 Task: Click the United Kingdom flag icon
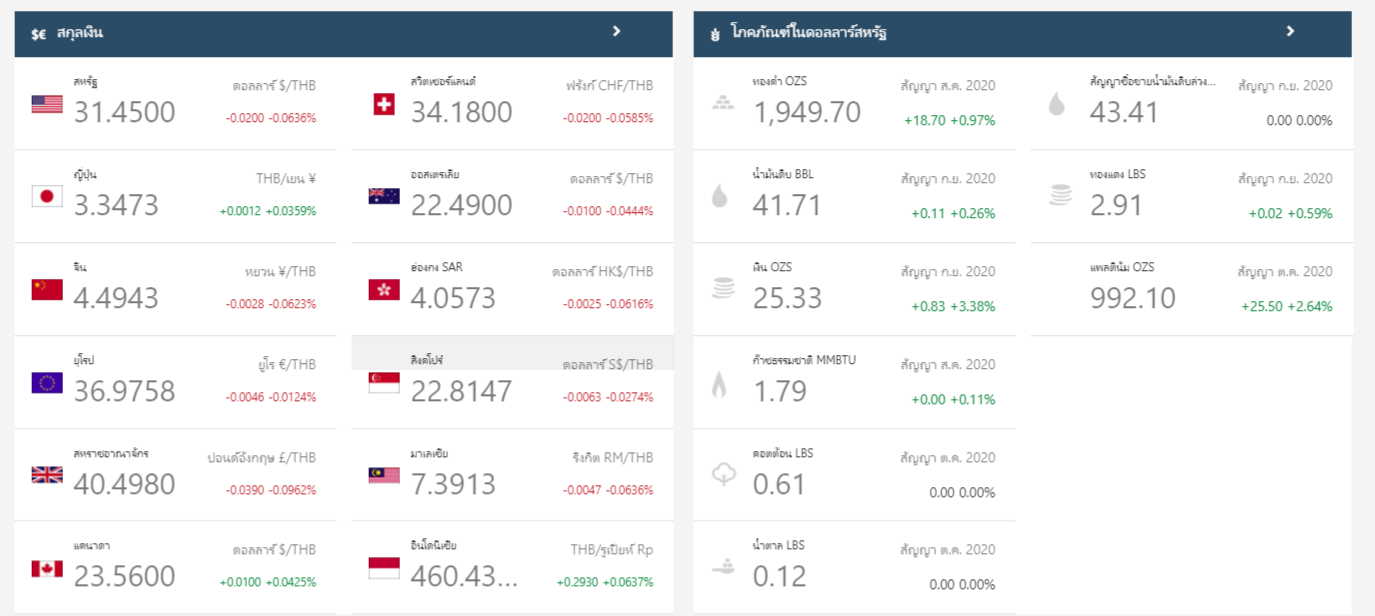click(x=47, y=475)
